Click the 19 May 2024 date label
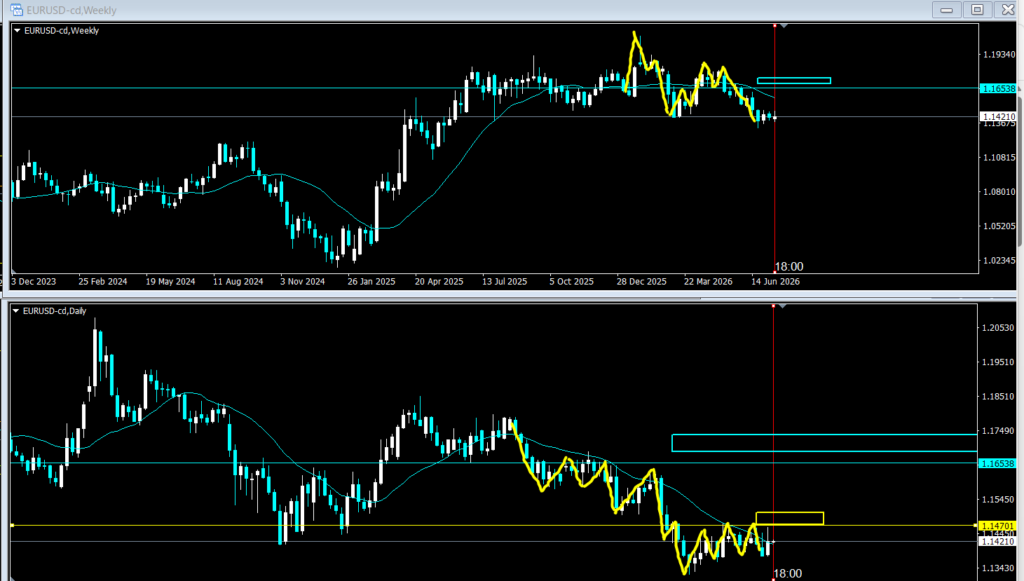This screenshot has height=581, width=1024. click(170, 281)
